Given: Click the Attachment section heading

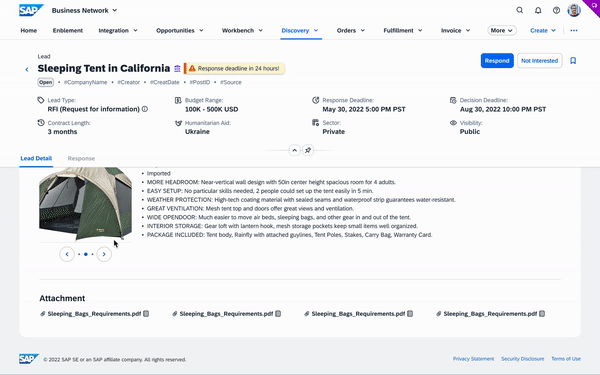Looking at the screenshot, I should 62,298.
